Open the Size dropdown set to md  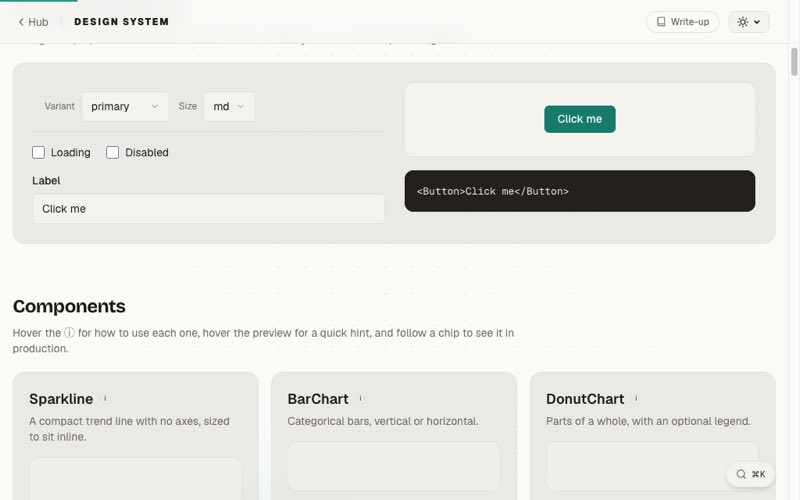(229, 107)
